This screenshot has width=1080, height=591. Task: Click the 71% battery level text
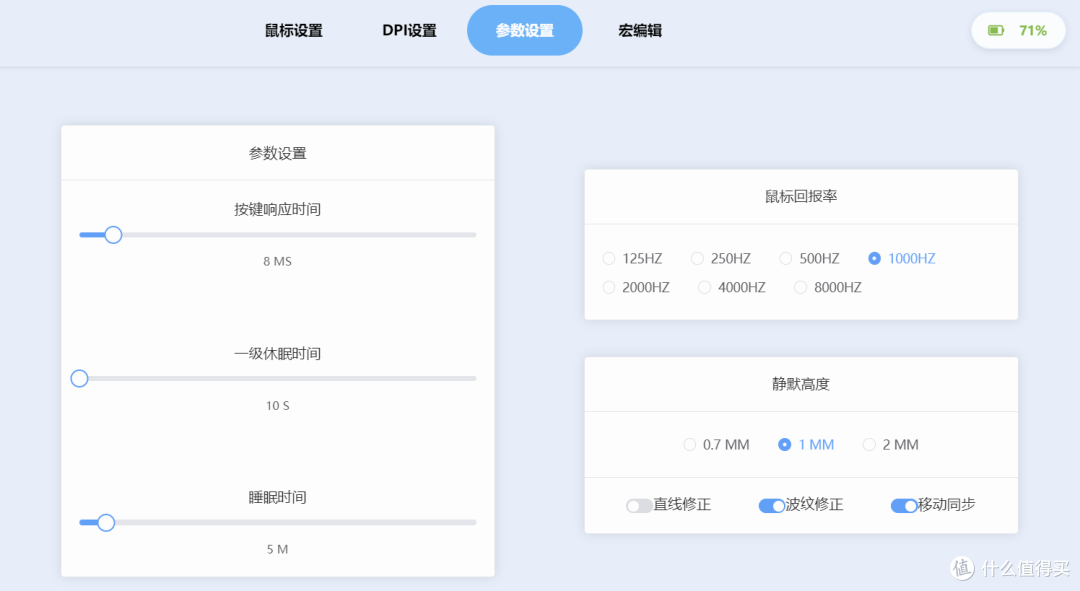(x=1032, y=30)
